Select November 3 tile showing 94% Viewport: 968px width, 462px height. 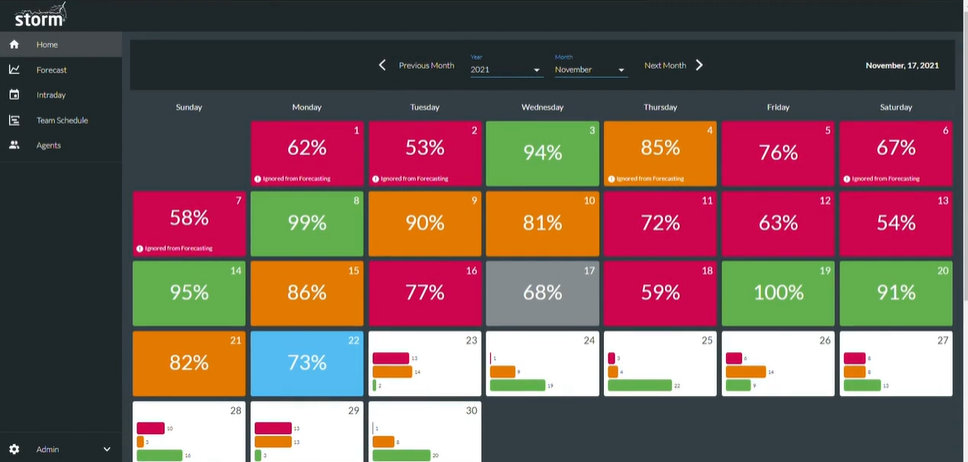pos(542,153)
